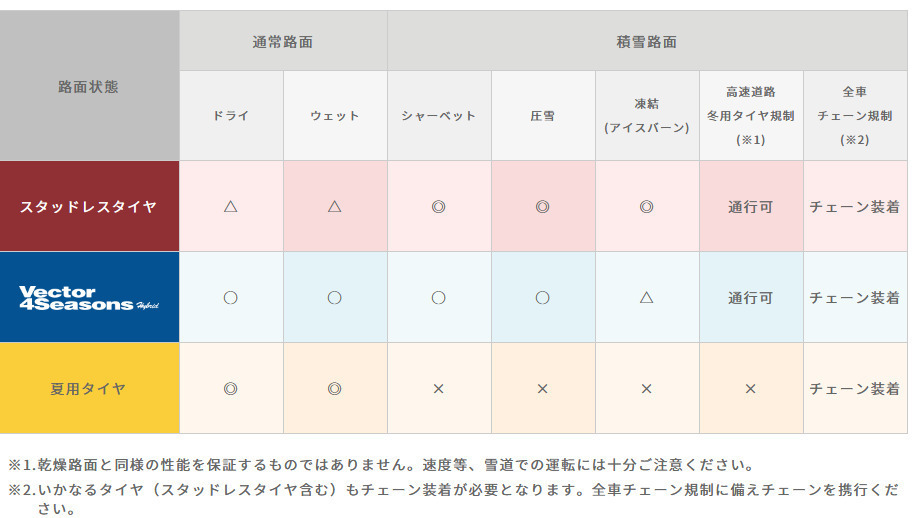Click the スタッドレスタイヤ row label
Image resolution: width=916 pixels, height=518 pixels.
click(89, 207)
